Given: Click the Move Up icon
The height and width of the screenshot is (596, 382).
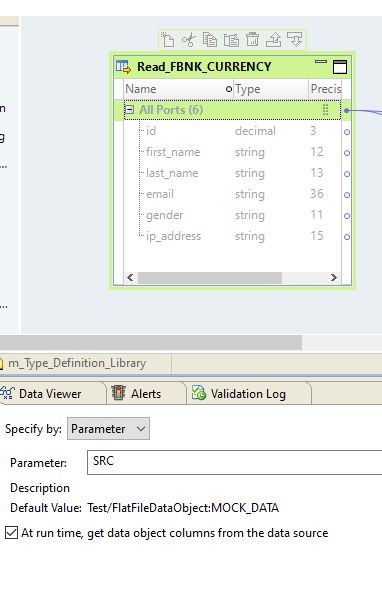Looking at the screenshot, I should [x=274, y=40].
